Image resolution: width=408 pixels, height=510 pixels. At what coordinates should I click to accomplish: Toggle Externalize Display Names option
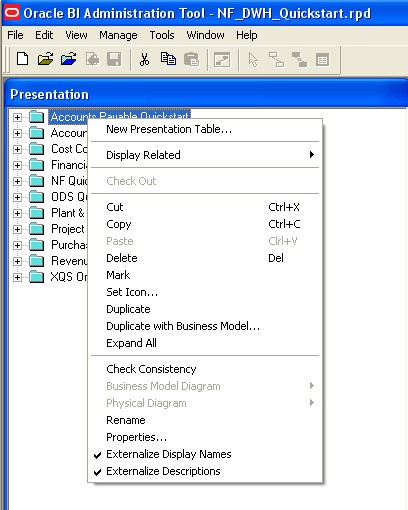[205, 454]
